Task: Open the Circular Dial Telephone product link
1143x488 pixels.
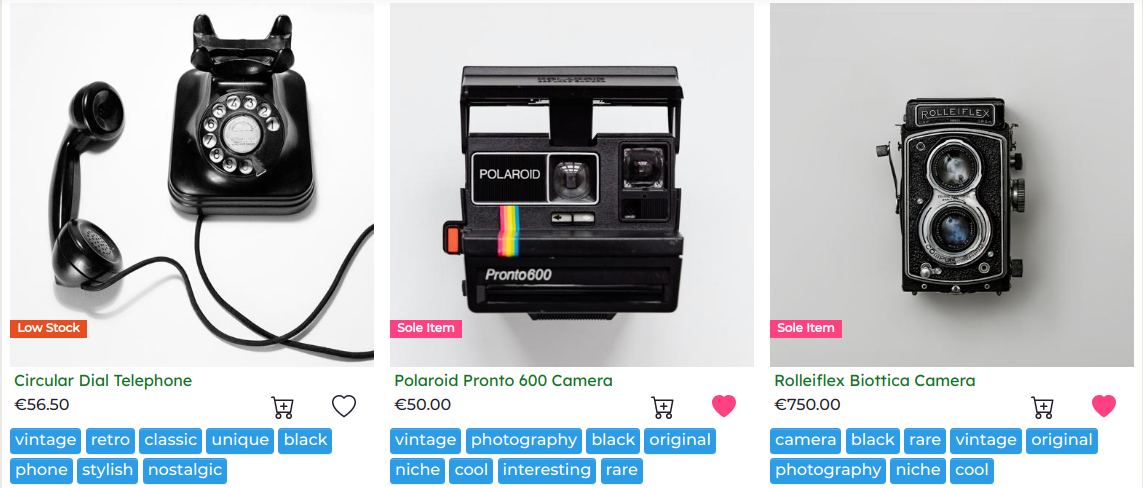Action: [x=103, y=380]
